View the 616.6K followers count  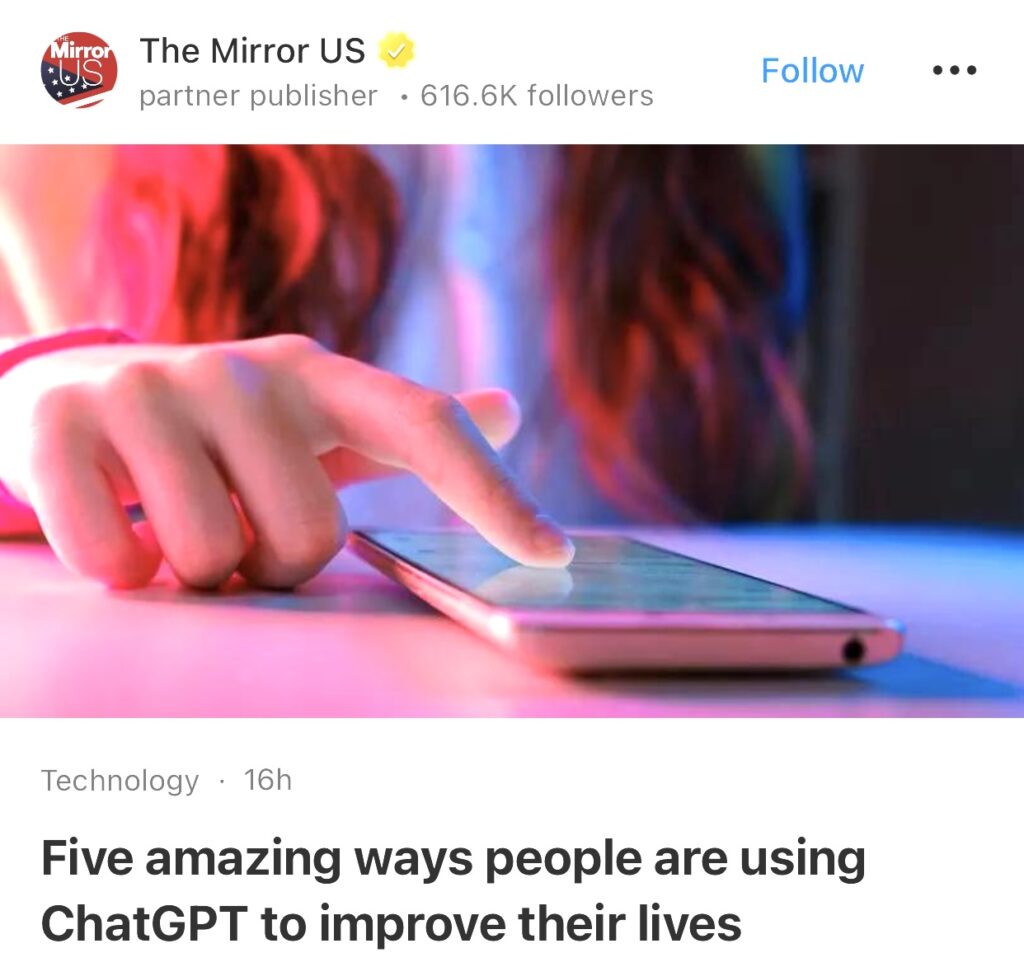coord(537,96)
